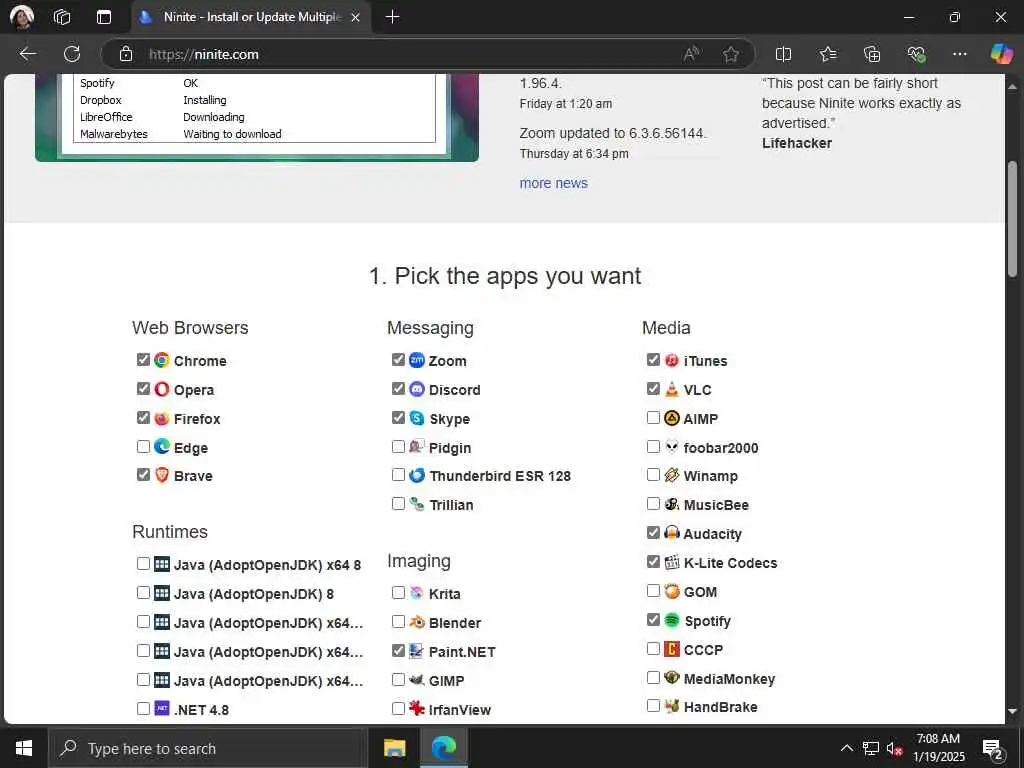1024x768 pixels.
Task: Open Read aloud icon in address bar
Action: tap(691, 54)
